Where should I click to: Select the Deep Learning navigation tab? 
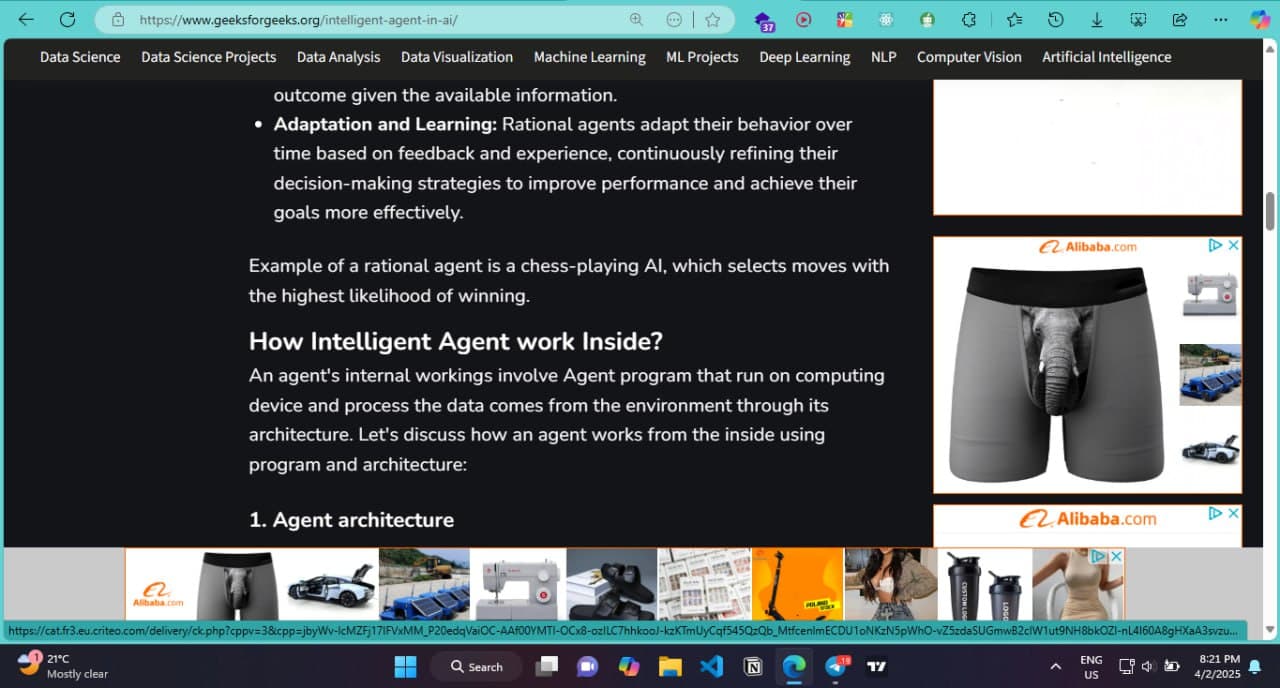(x=804, y=57)
